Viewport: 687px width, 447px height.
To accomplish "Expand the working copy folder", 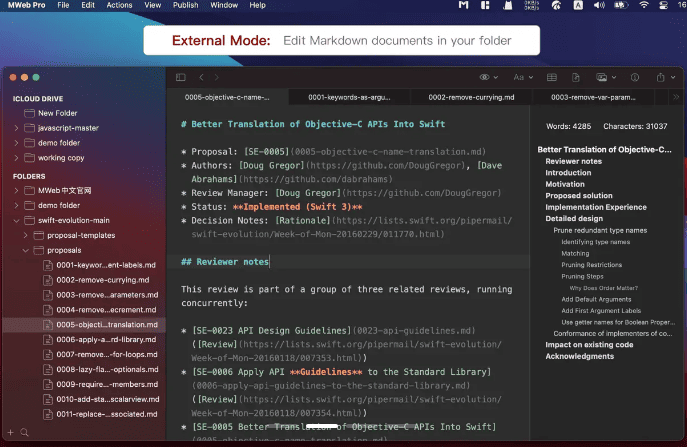I will point(16,158).
